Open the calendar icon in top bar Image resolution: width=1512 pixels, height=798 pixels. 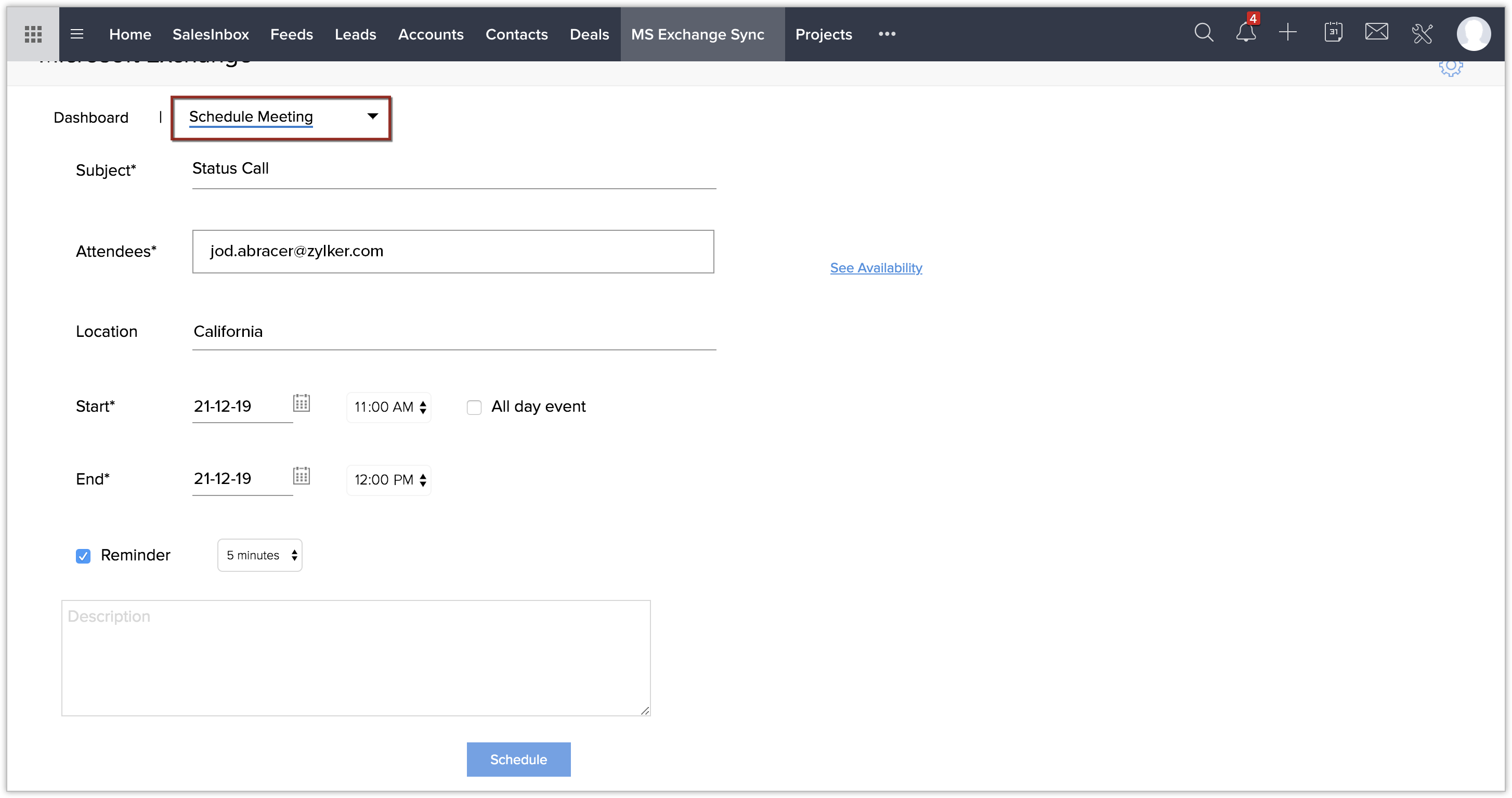tap(1333, 32)
